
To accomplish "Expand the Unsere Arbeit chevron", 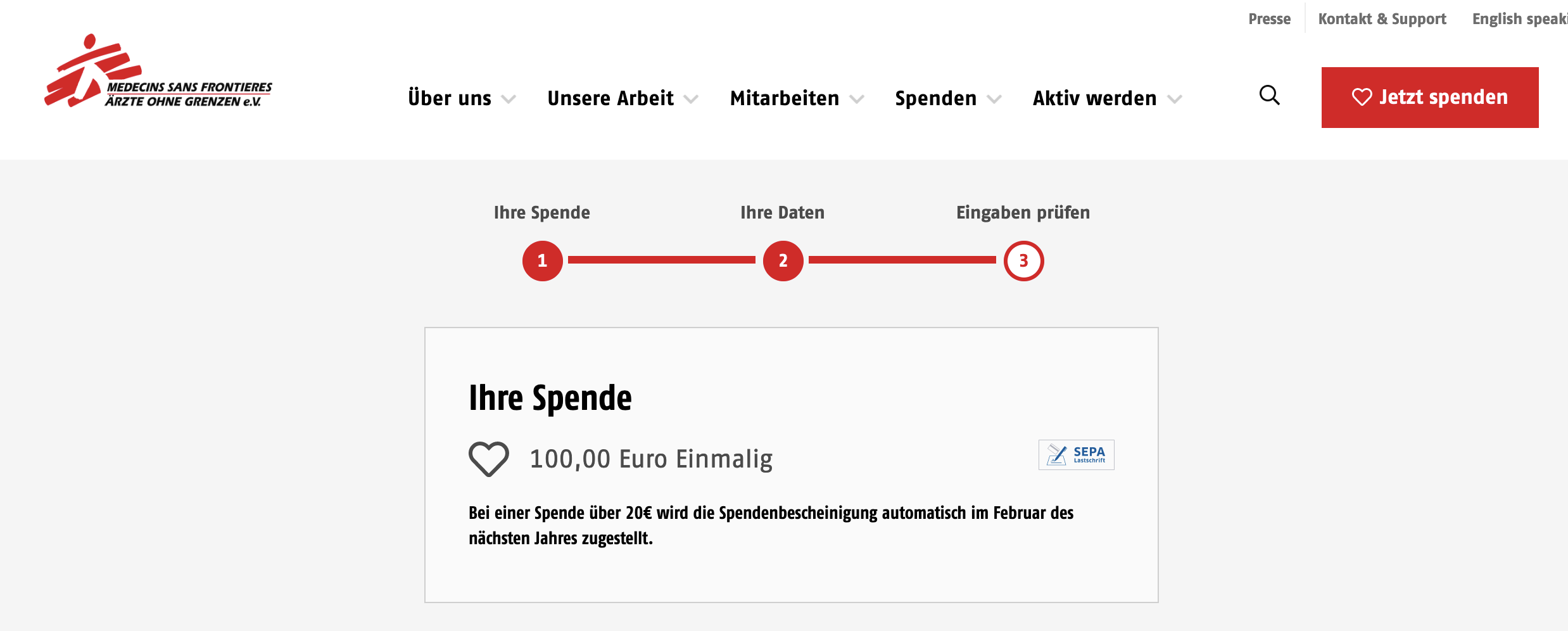I will click(x=691, y=99).
